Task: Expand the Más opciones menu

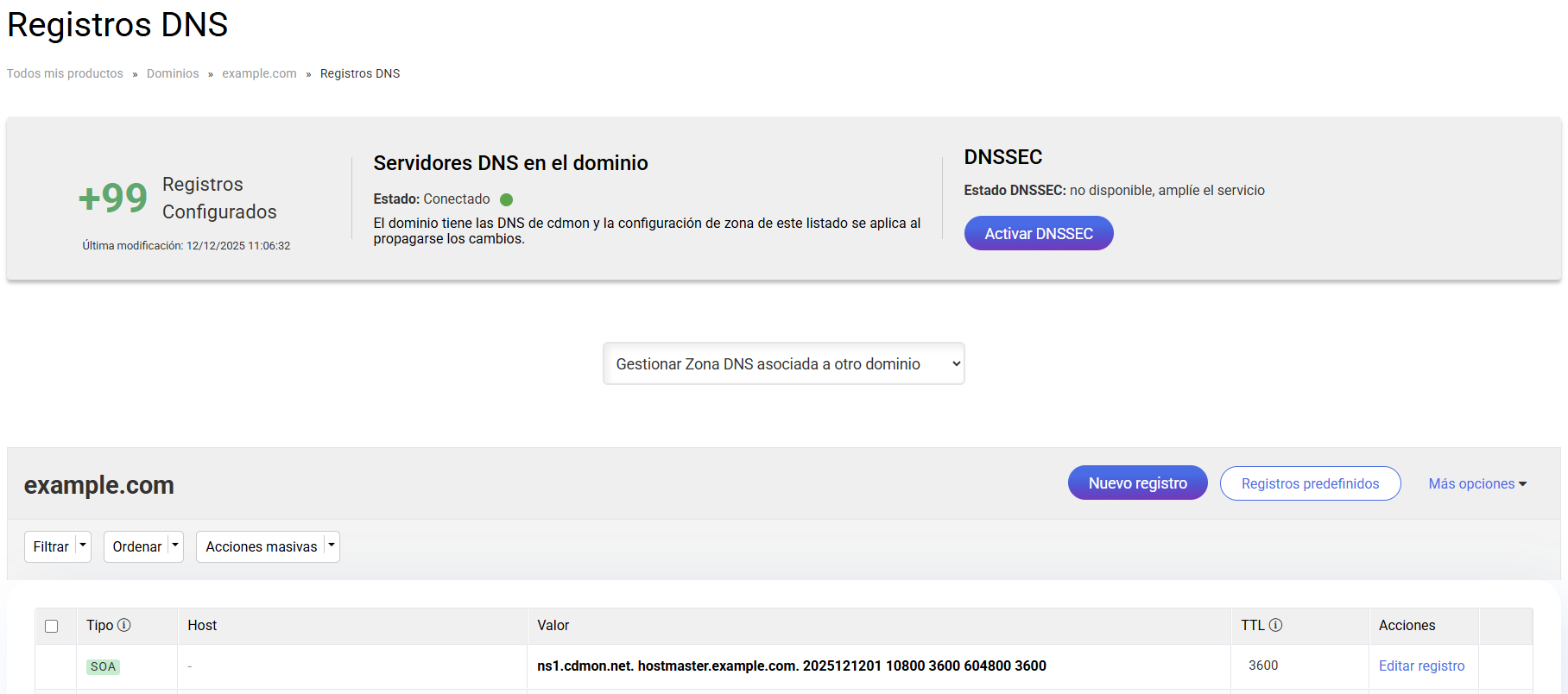Action: coord(1476,483)
